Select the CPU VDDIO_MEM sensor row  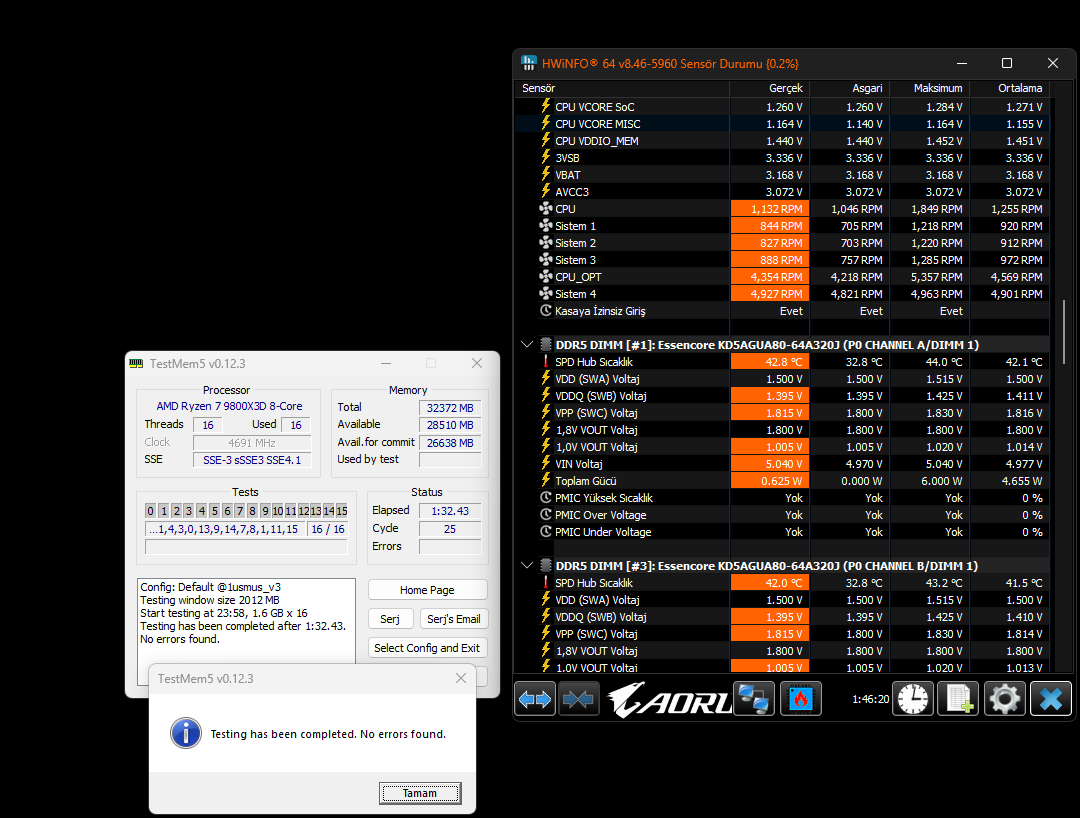click(x=782, y=140)
